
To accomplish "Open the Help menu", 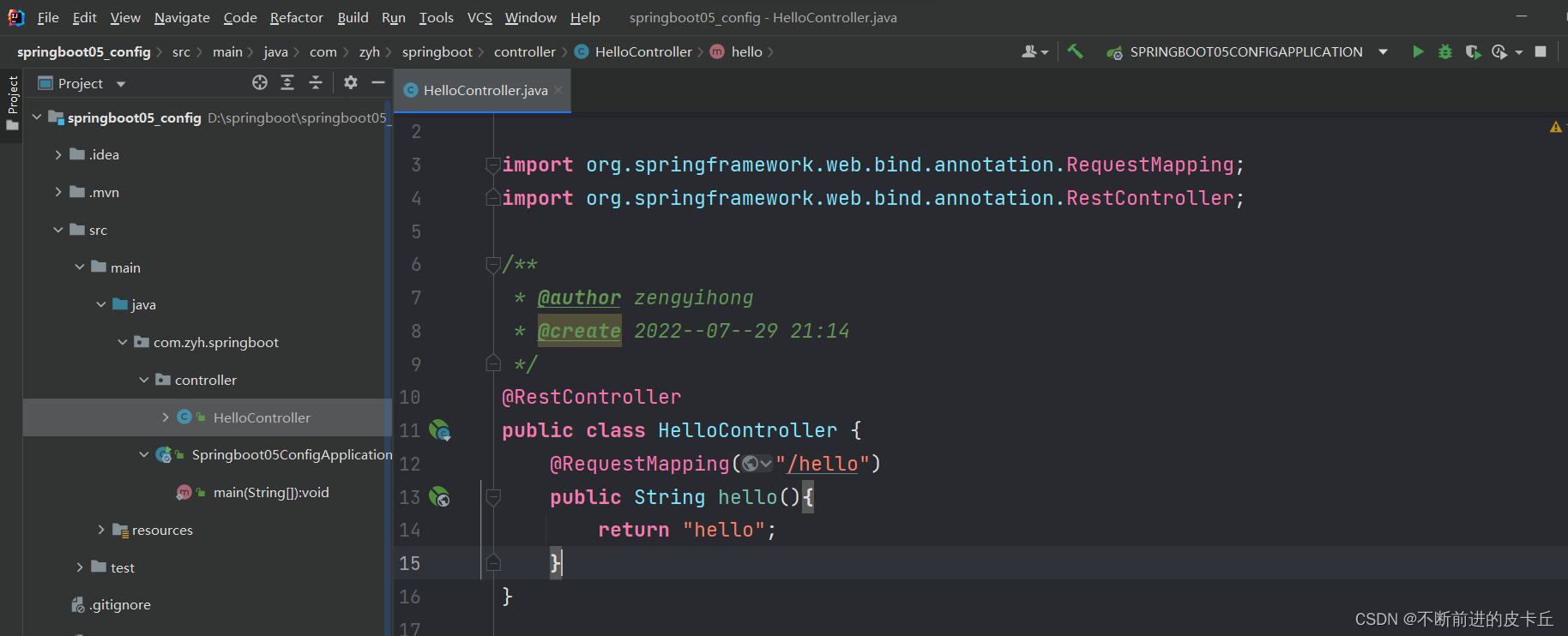I will 585,17.
